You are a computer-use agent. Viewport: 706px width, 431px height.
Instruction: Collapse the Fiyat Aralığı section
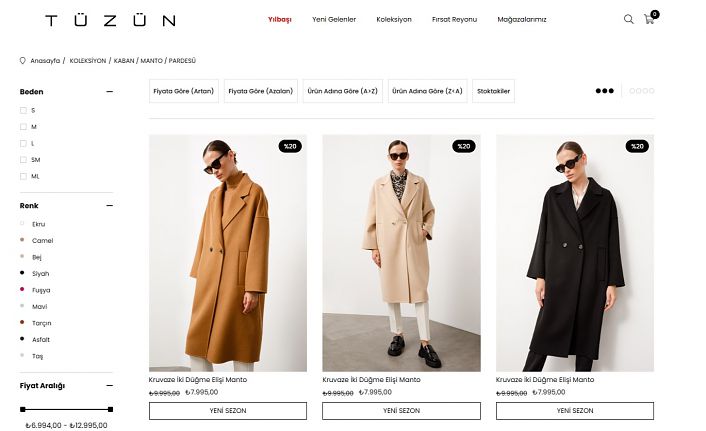pyautogui.click(x=109, y=386)
